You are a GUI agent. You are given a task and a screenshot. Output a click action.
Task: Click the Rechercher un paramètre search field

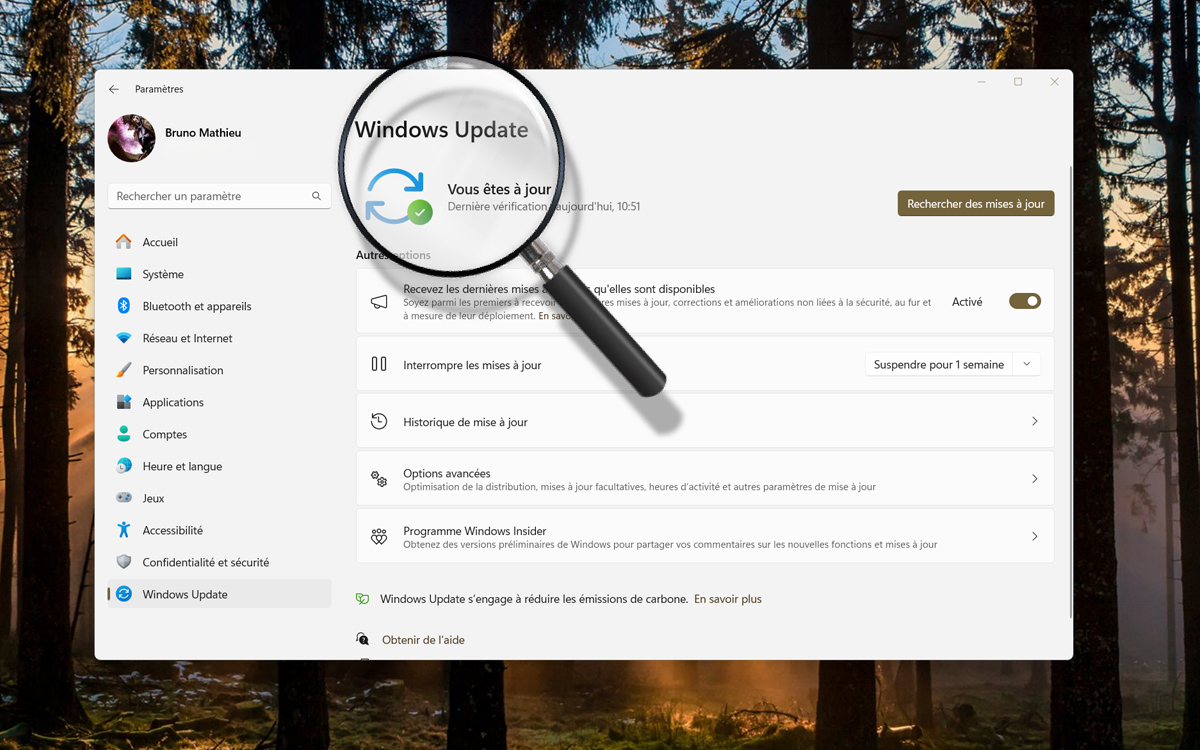tap(220, 196)
